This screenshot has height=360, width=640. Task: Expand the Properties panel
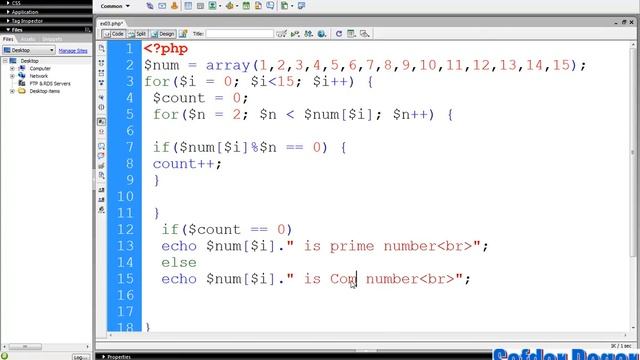[x=104, y=357]
